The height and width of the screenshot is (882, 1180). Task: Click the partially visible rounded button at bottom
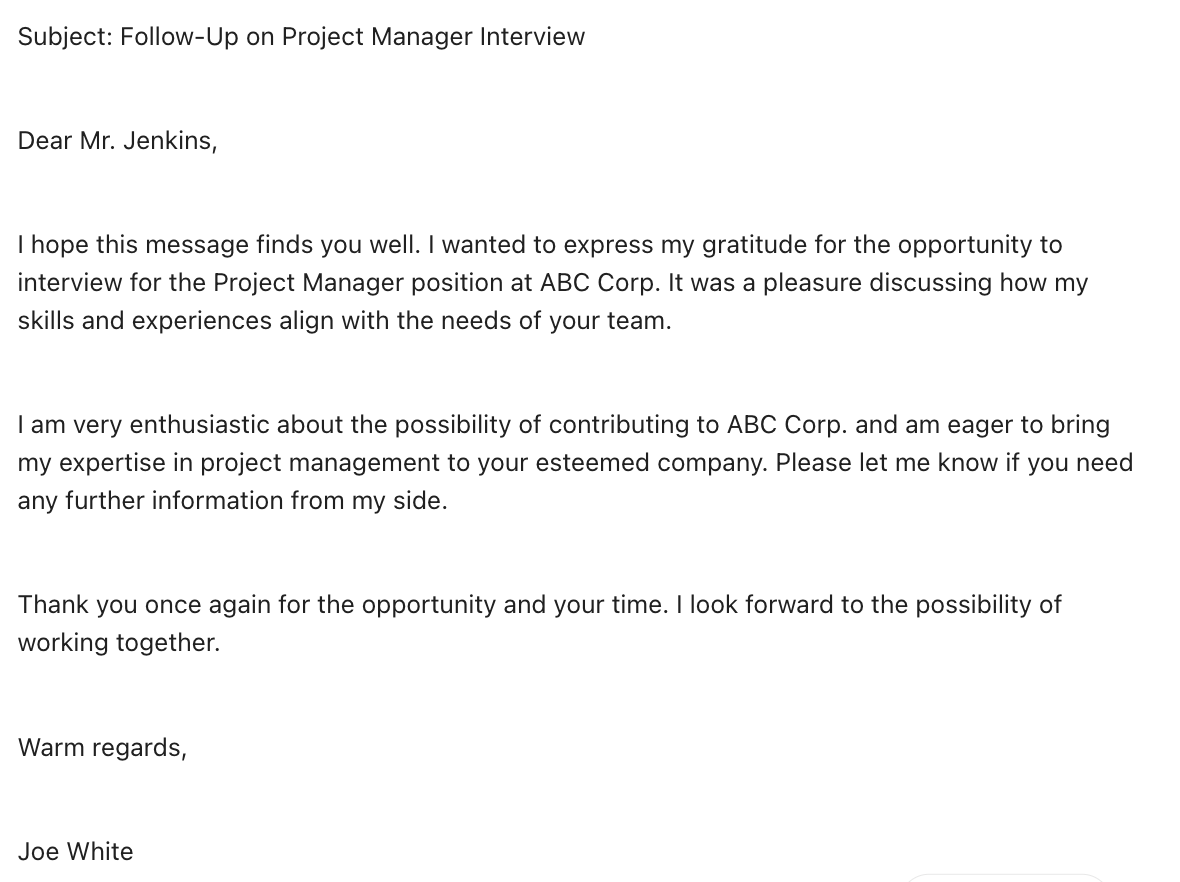click(1003, 877)
